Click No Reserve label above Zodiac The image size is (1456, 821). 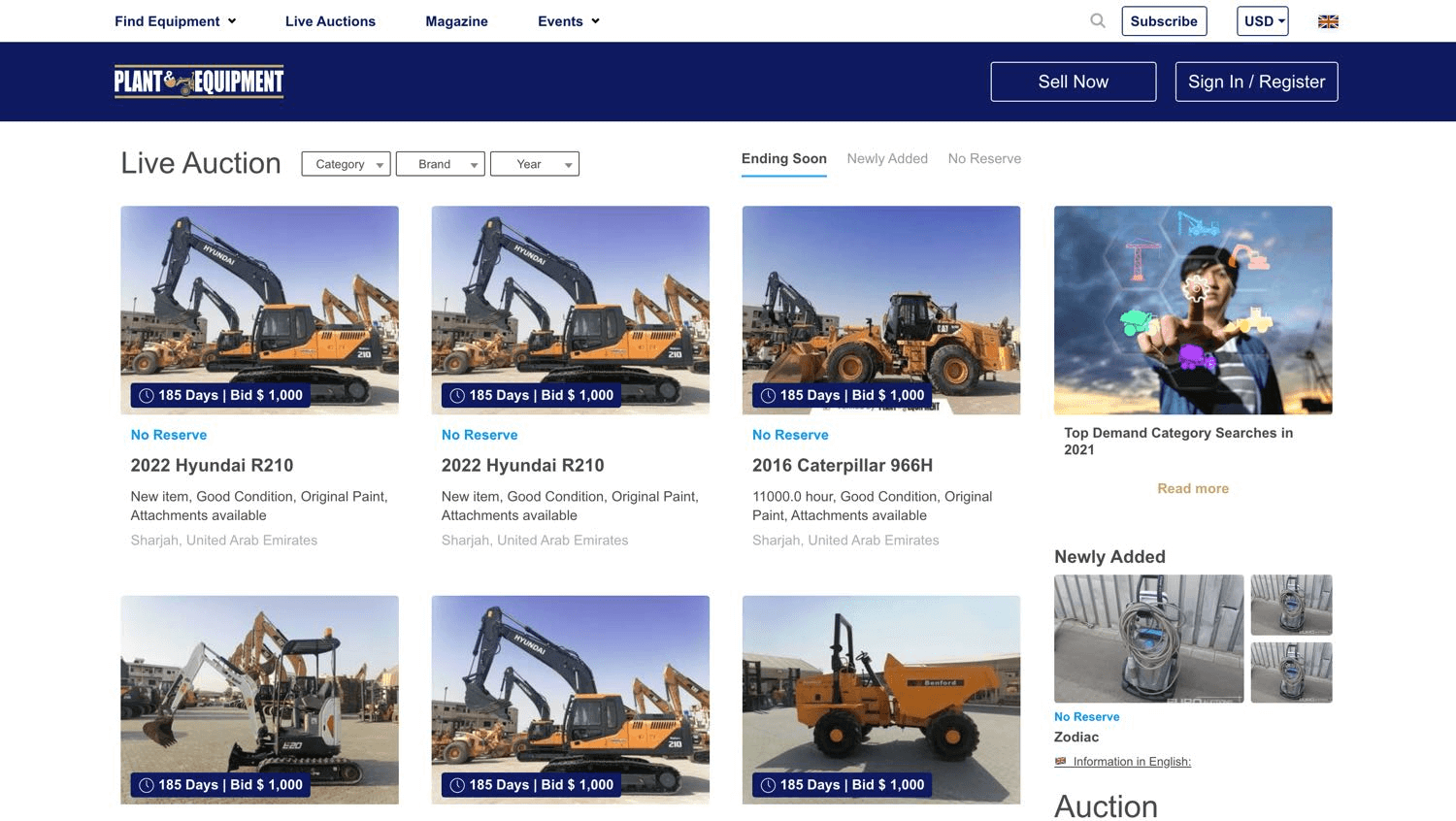tap(1087, 717)
